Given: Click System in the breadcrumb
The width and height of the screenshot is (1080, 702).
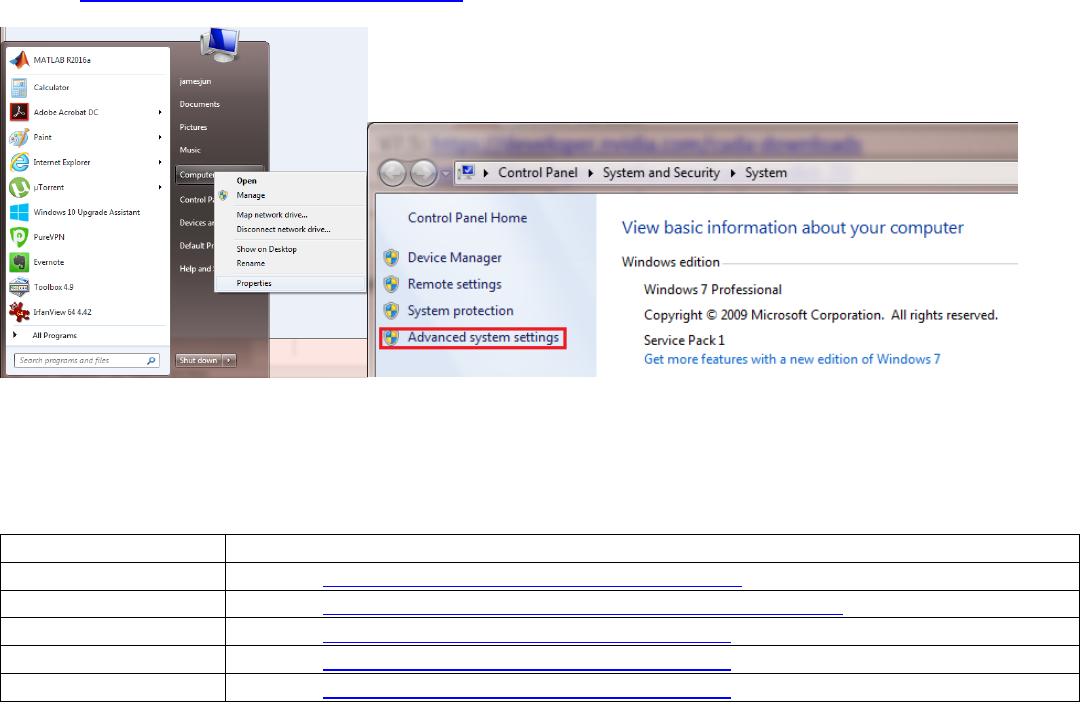Looking at the screenshot, I should coord(766,173).
